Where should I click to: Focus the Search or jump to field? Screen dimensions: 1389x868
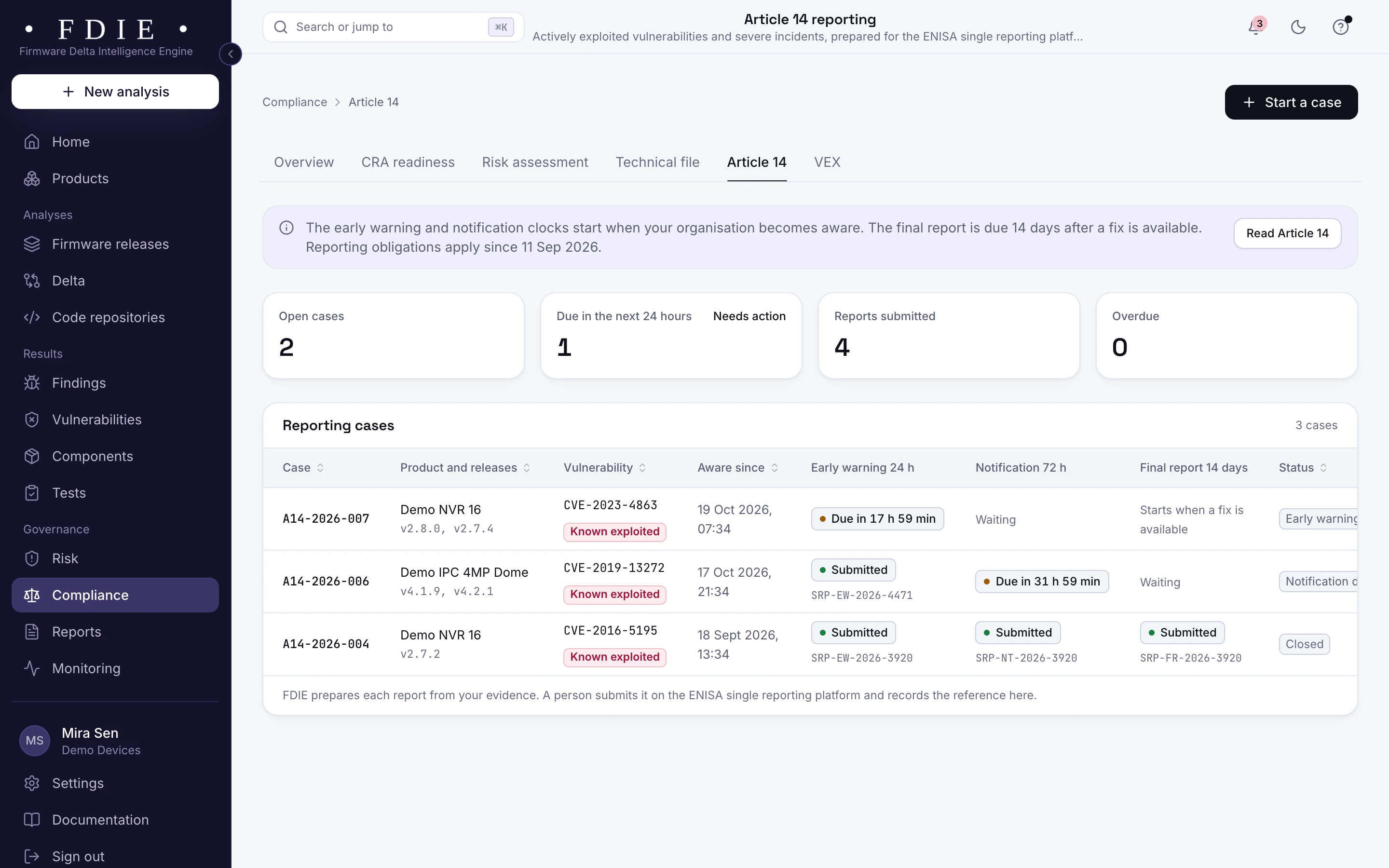coord(393,27)
